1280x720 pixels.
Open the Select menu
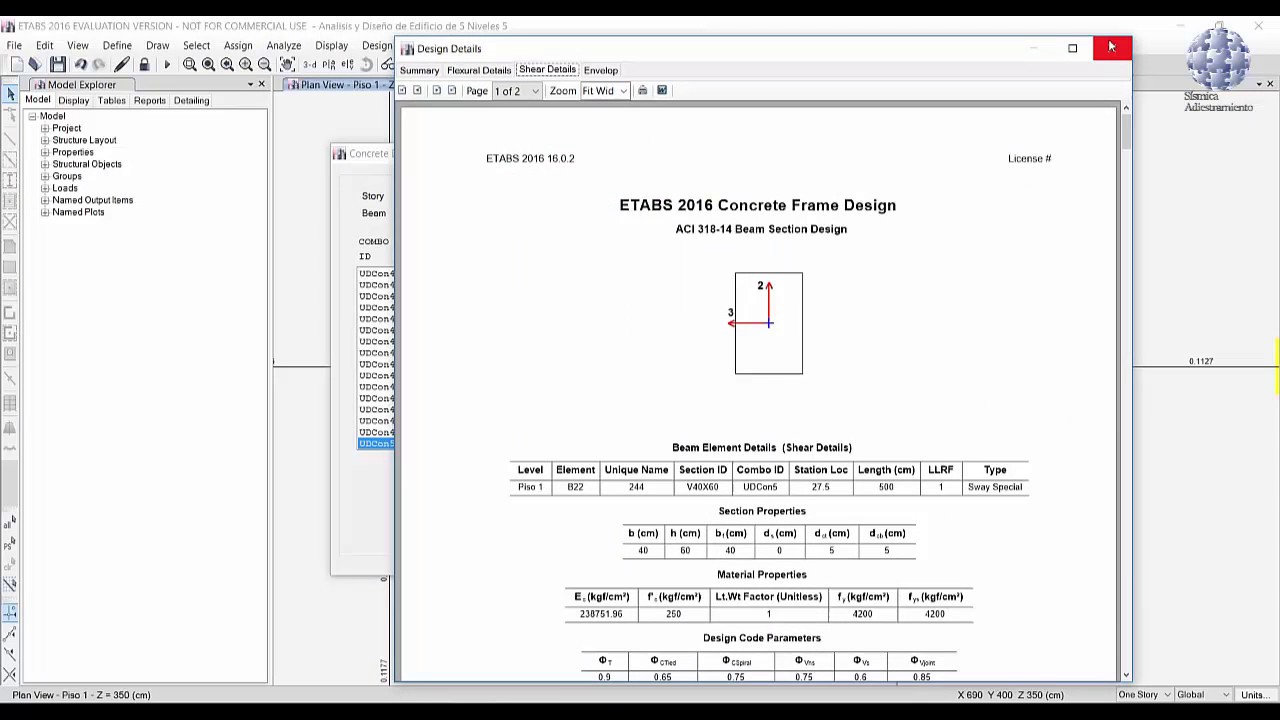pos(196,45)
